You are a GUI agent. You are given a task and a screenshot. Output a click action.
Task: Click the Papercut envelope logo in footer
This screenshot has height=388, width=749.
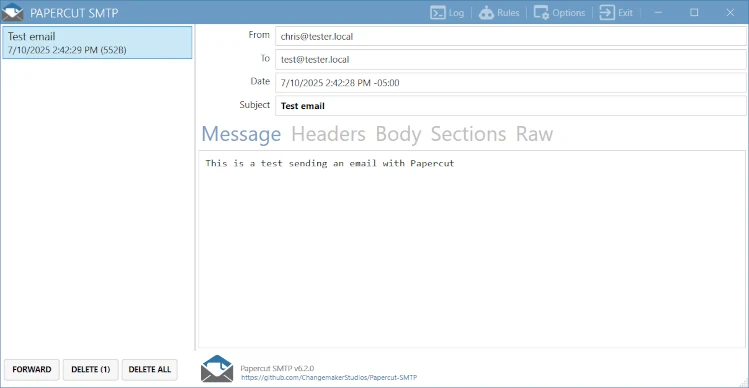217,368
